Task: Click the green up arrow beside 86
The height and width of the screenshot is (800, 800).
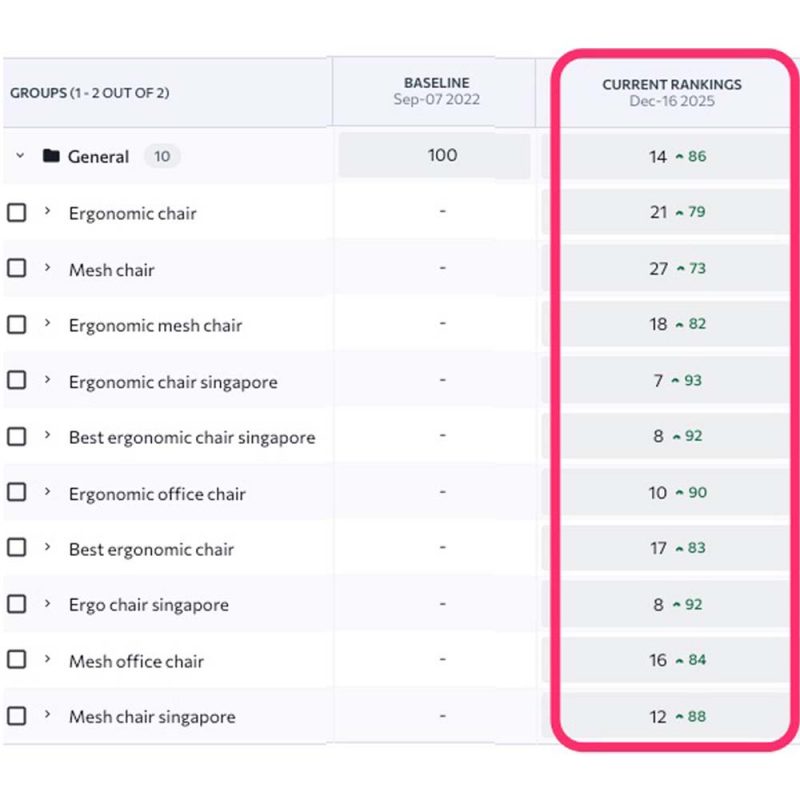Action: [679, 157]
